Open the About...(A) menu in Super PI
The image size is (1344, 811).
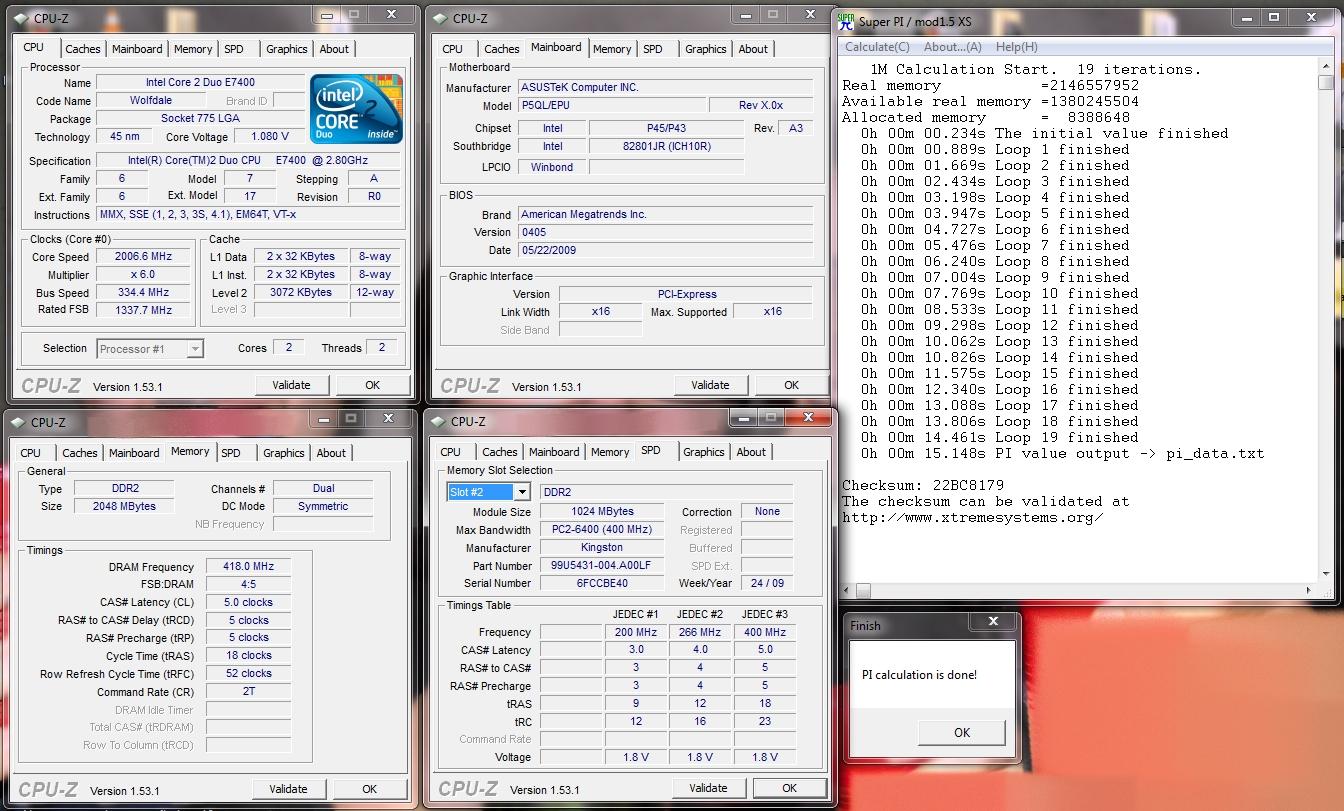coord(953,47)
